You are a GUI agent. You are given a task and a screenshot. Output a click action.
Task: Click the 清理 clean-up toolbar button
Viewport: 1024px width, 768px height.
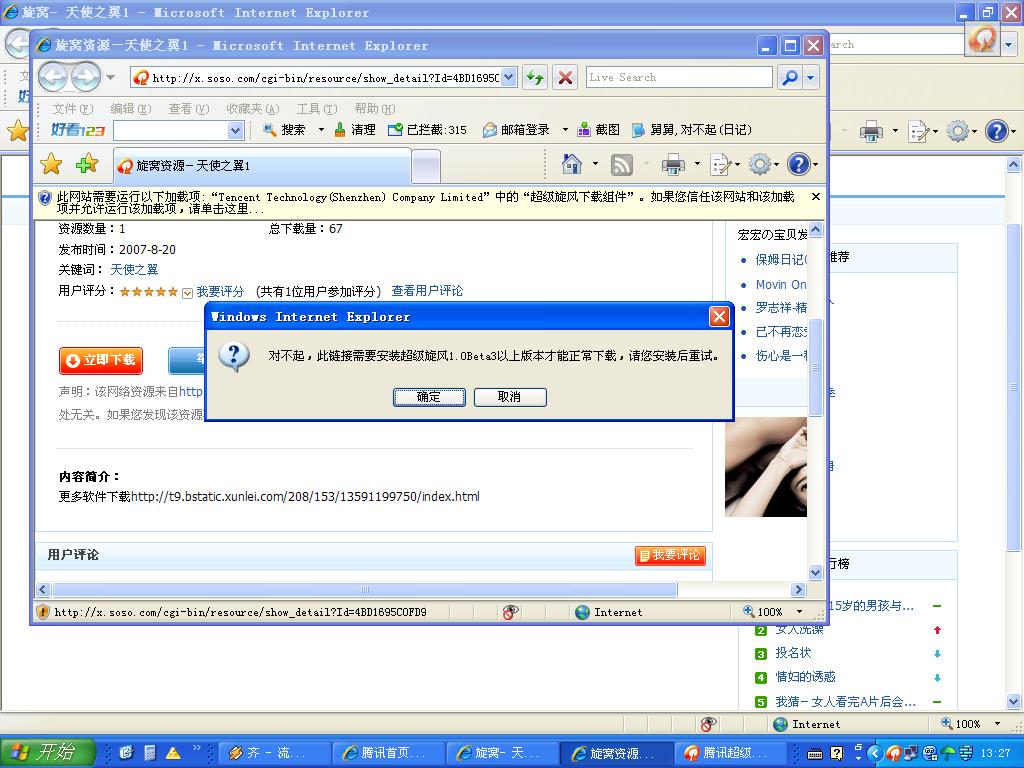355,130
